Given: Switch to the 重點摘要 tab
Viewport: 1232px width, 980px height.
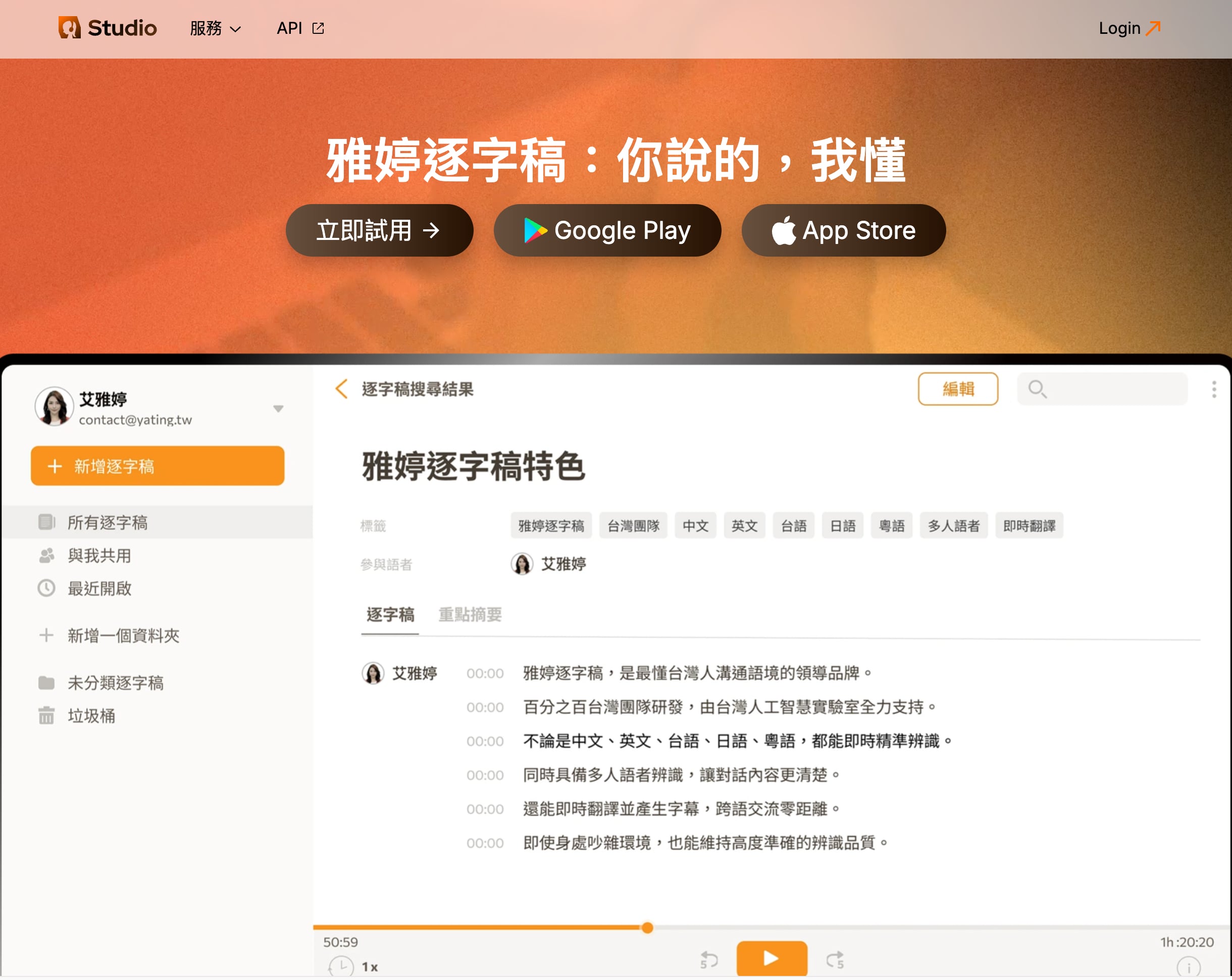Looking at the screenshot, I should click(470, 615).
